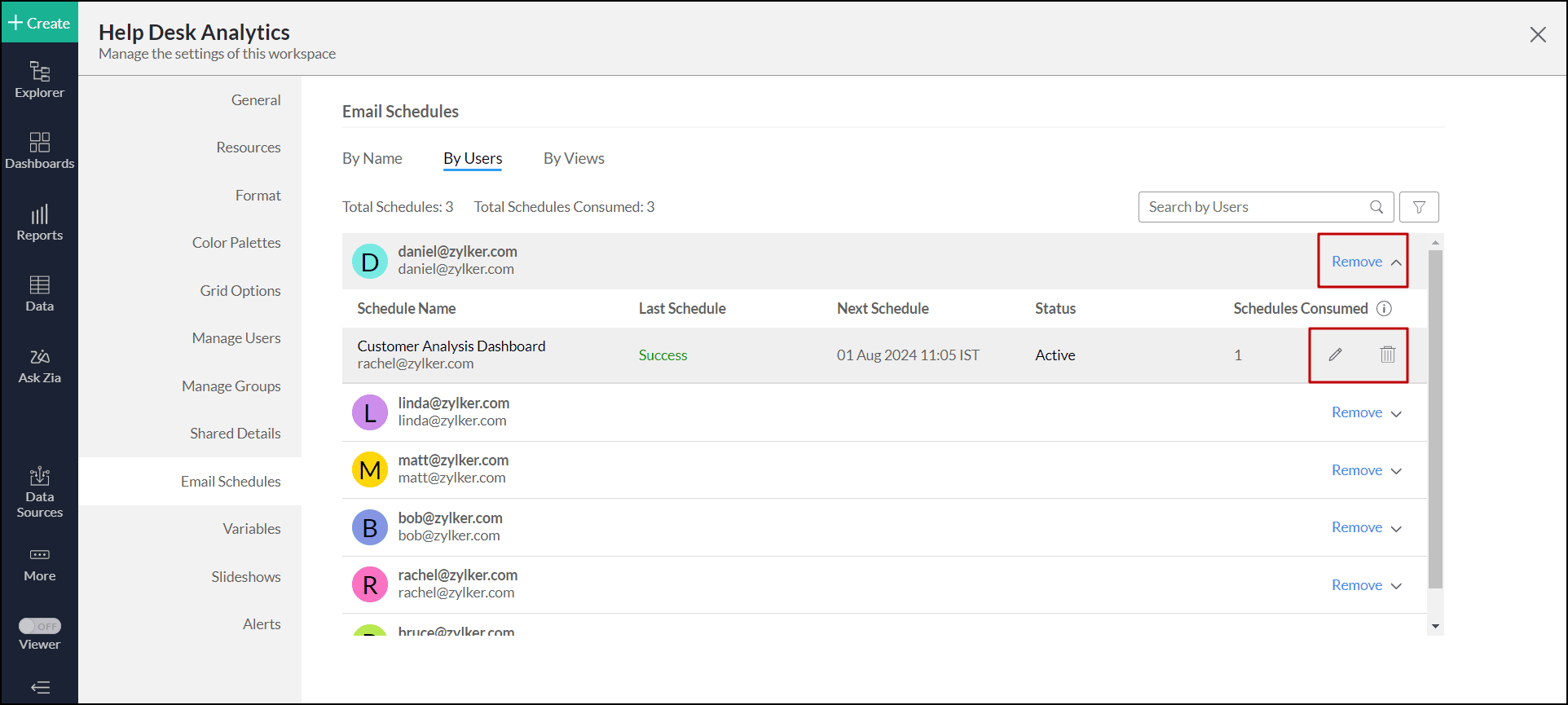This screenshot has height=705, width=1568.
Task: Click the schedules list scrollbar down arrow
Action: coord(1435,627)
